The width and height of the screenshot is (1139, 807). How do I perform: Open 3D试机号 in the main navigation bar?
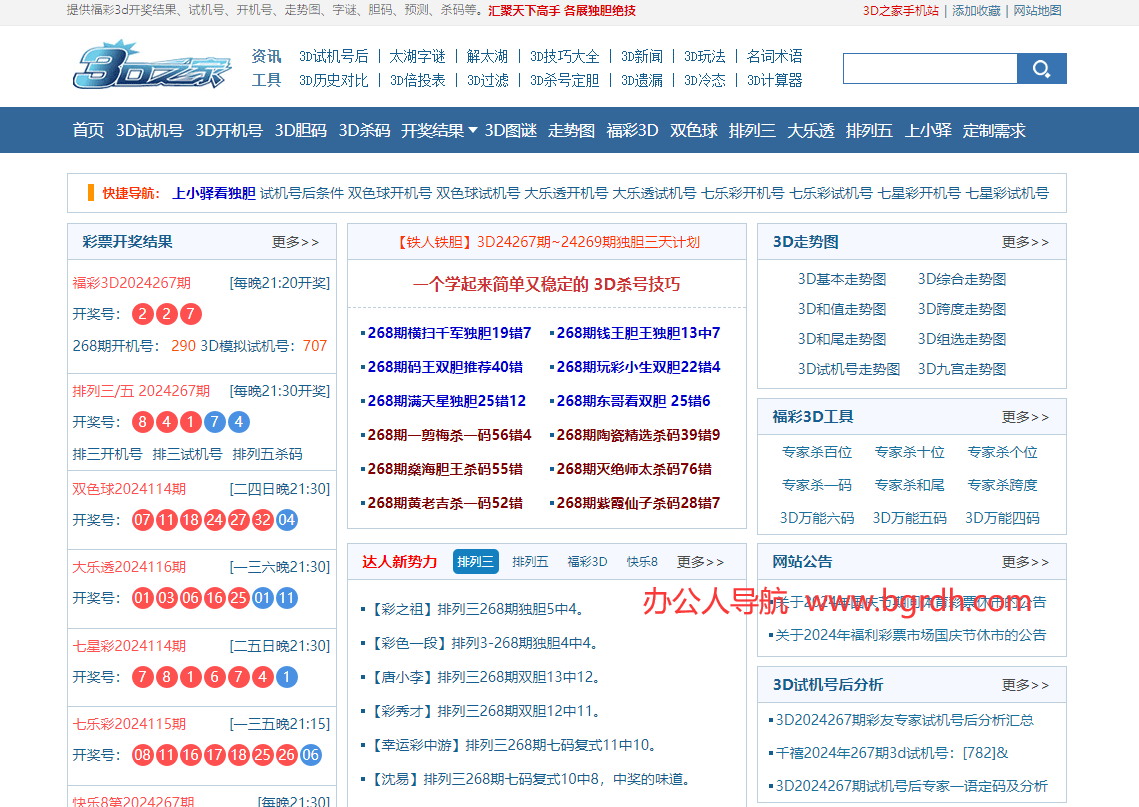pyautogui.click(x=150, y=131)
